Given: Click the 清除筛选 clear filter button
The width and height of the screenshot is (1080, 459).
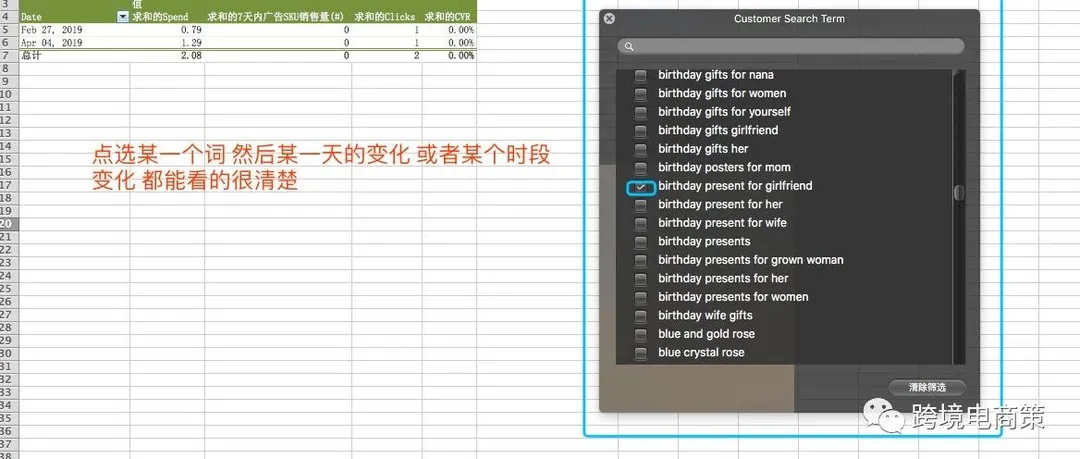Looking at the screenshot, I should (927, 387).
